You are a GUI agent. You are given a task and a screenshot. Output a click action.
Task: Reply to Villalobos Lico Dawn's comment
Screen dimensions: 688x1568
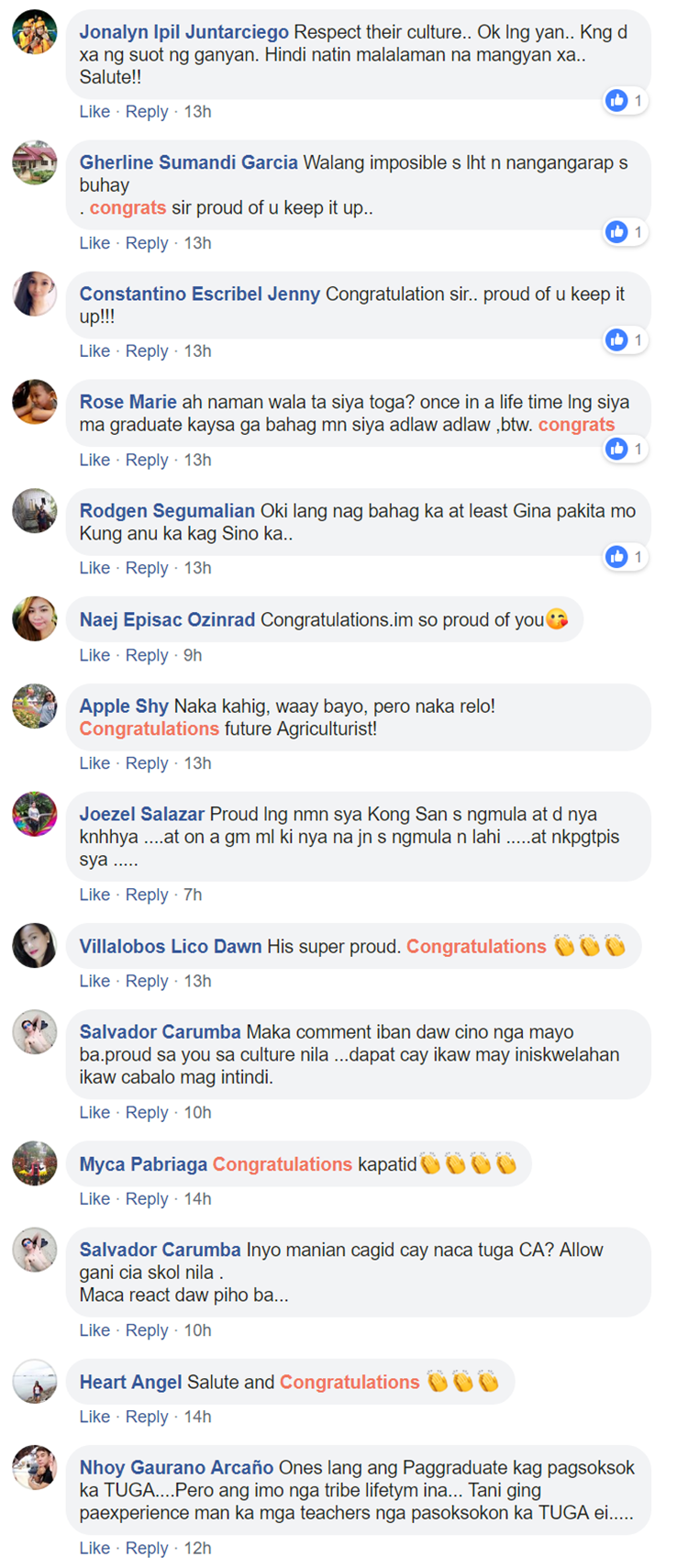pos(147,981)
